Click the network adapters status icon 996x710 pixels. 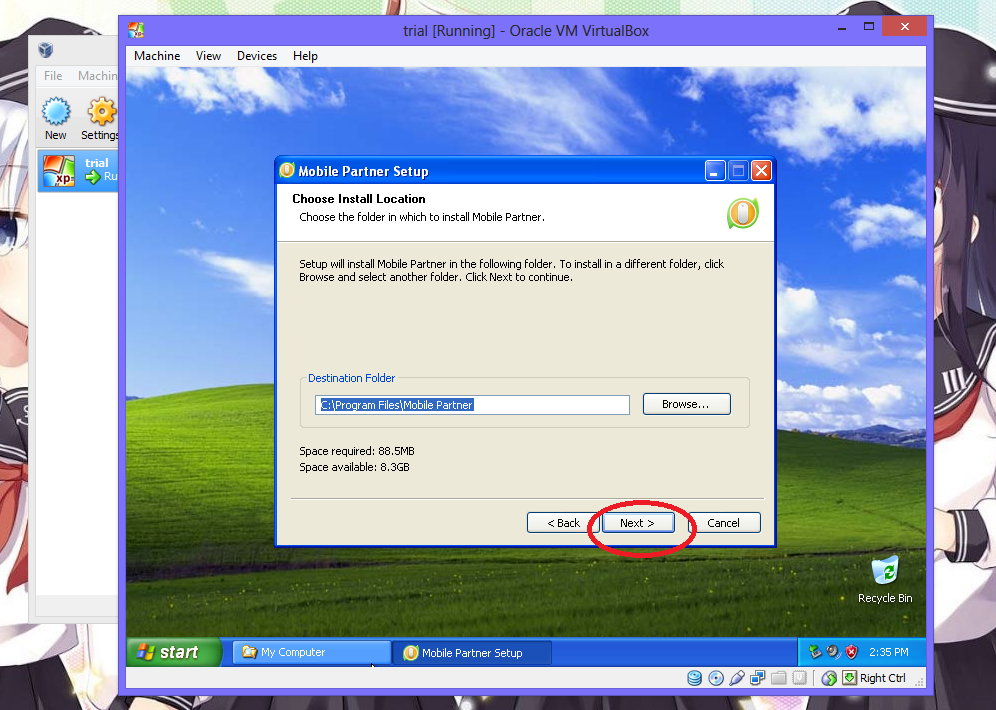pos(758,678)
